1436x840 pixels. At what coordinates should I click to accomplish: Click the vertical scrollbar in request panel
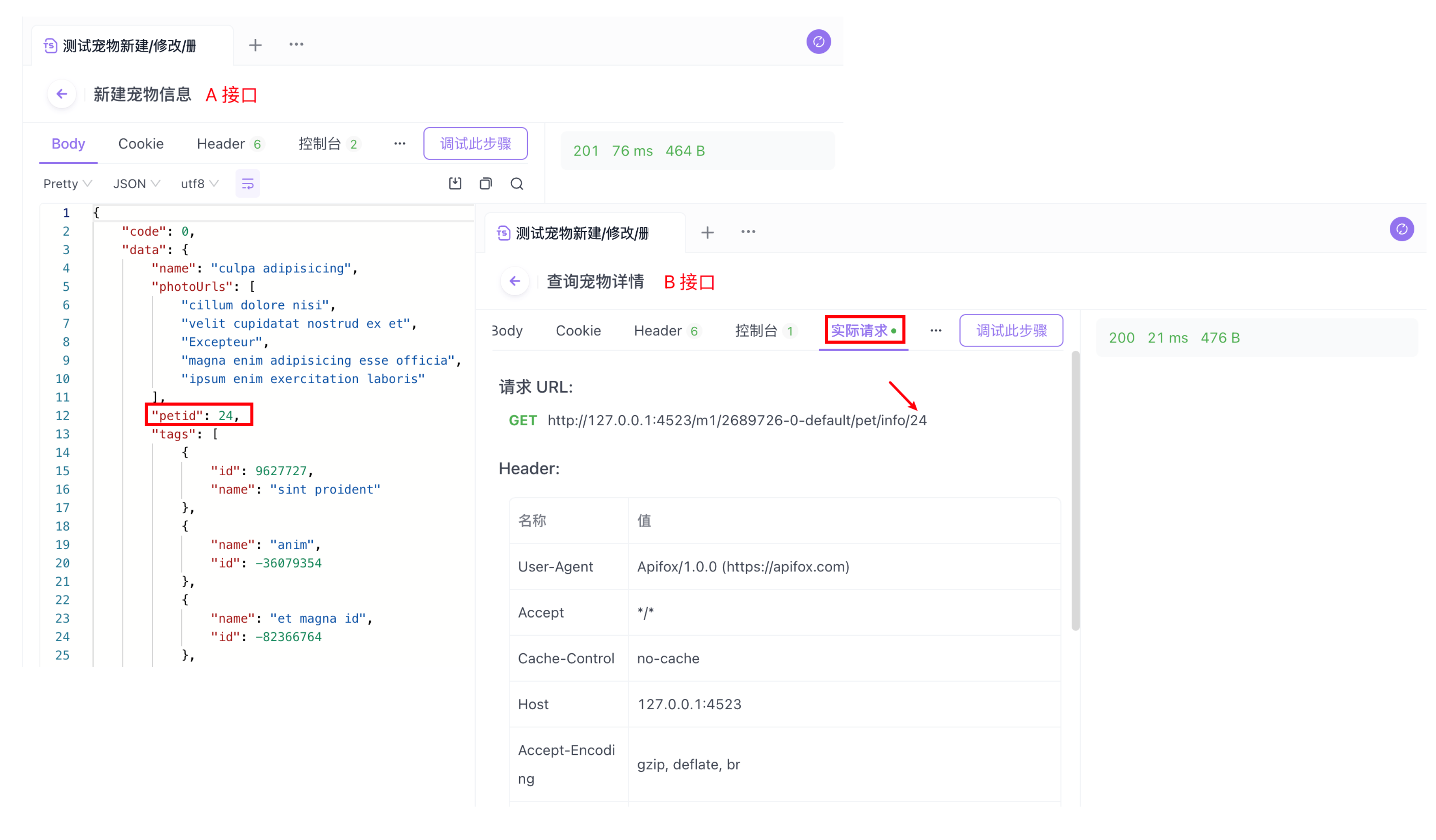[1075, 490]
